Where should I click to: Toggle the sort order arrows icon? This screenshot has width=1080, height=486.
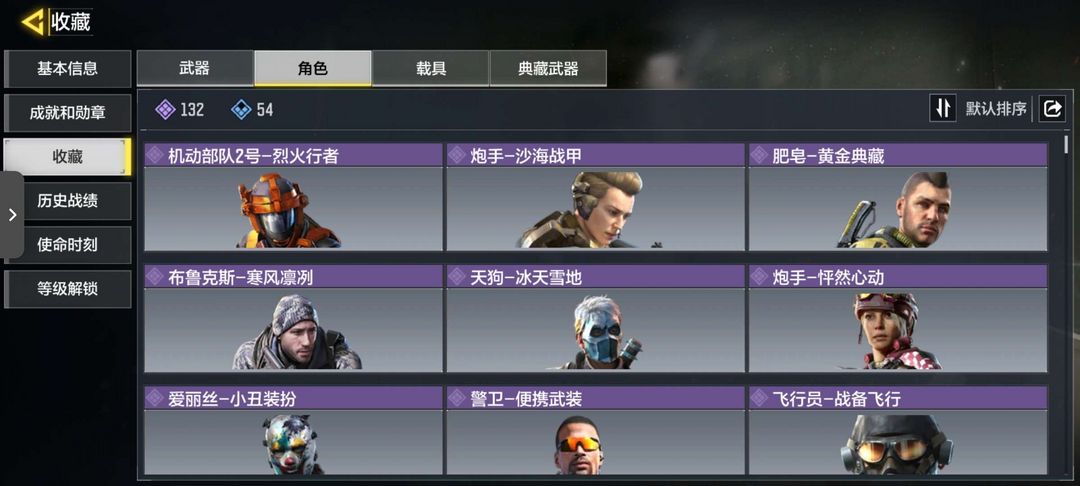[942, 108]
